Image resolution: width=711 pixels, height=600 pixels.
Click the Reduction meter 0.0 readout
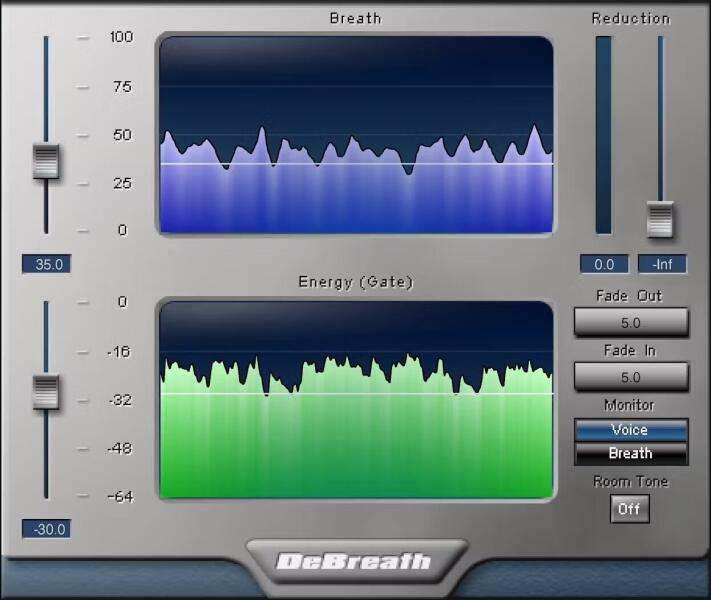click(604, 265)
